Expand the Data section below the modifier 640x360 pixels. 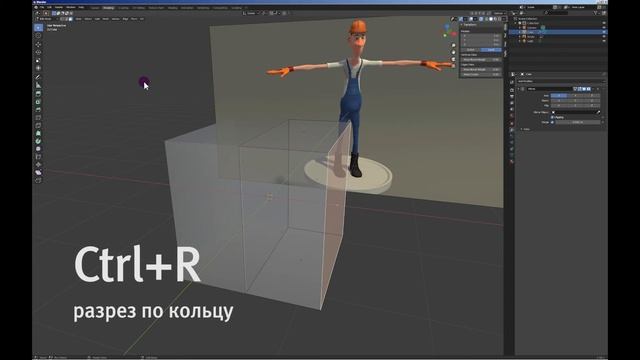522,129
